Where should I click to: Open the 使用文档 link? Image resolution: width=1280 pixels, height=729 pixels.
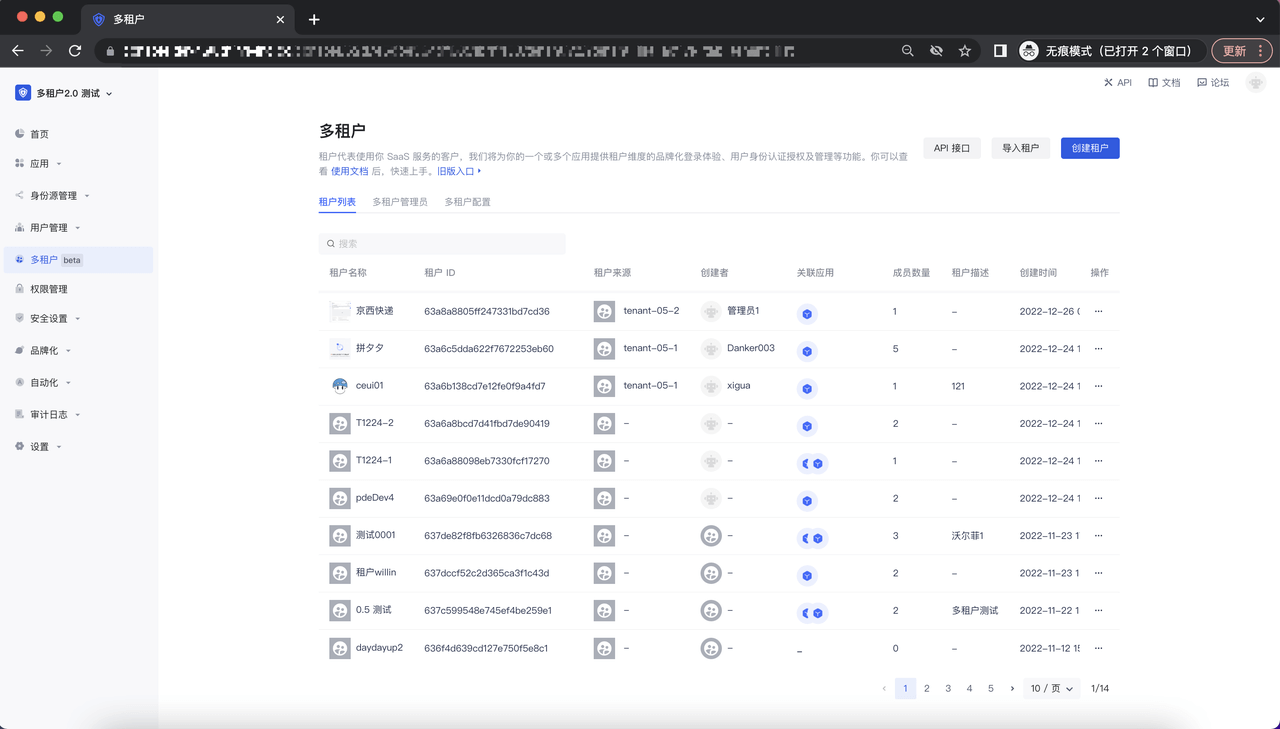[349, 172]
